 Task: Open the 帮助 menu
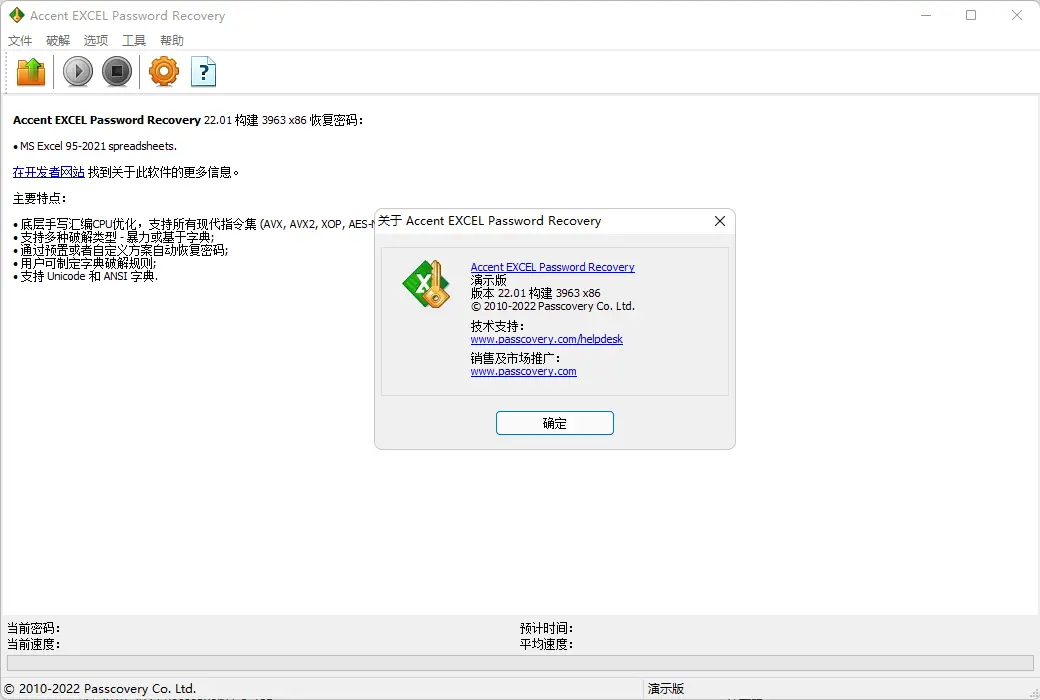172,40
